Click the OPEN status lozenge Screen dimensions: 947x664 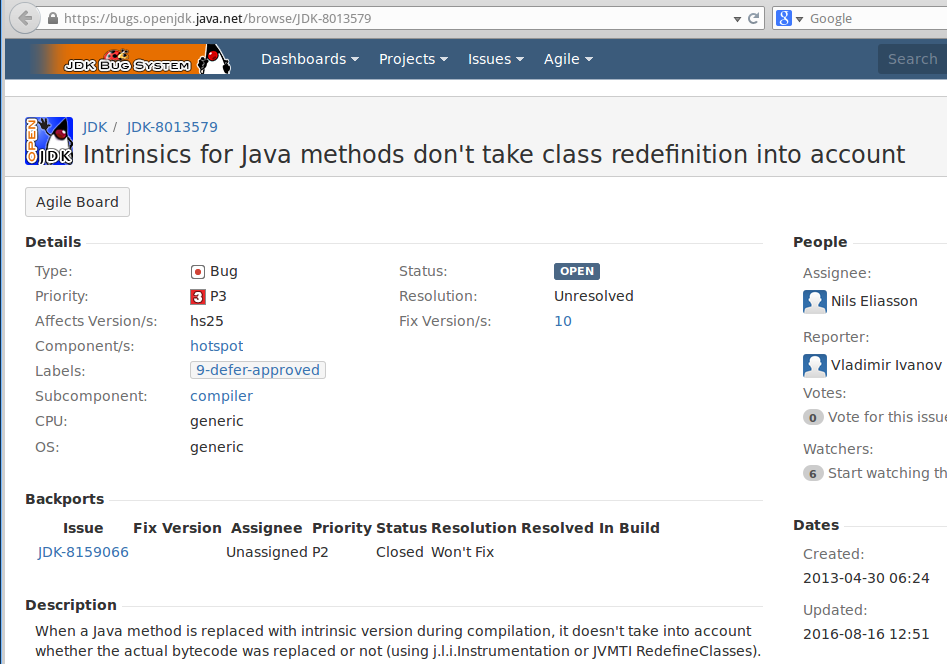tap(576, 271)
